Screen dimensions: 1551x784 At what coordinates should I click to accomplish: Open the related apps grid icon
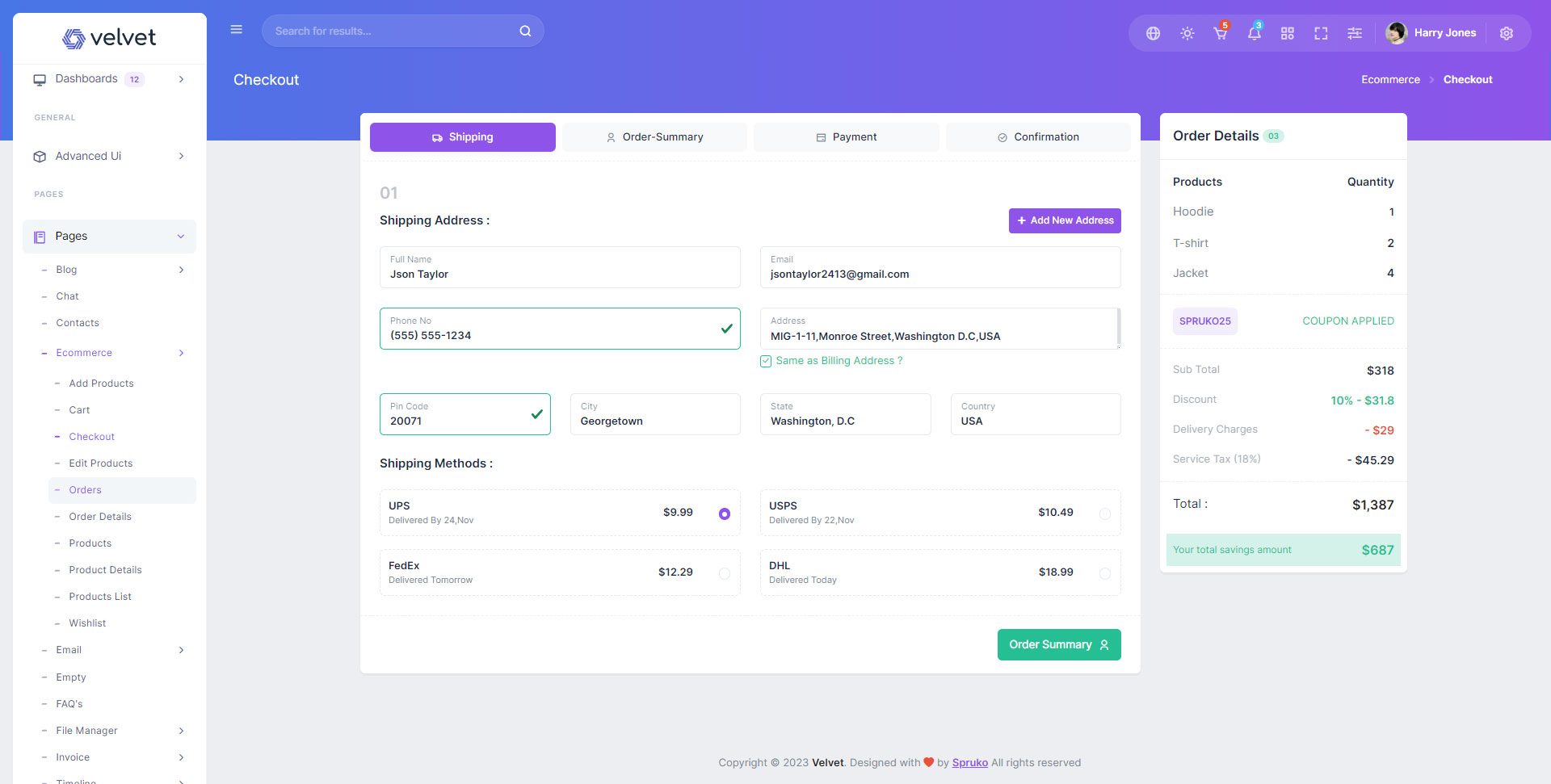click(x=1288, y=33)
